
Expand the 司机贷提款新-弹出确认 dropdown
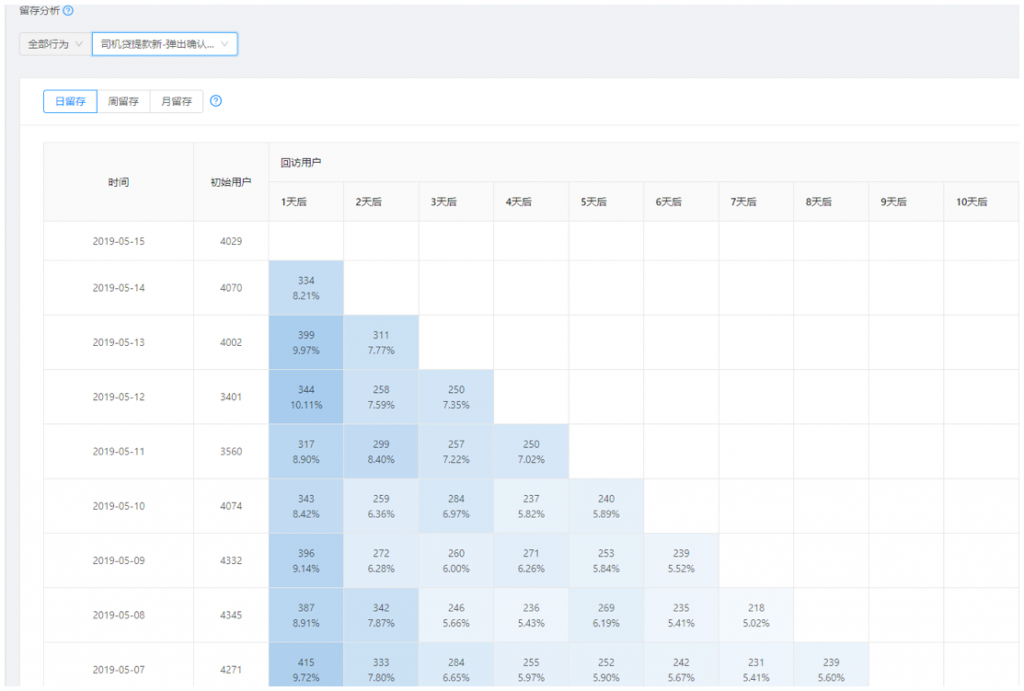165,44
